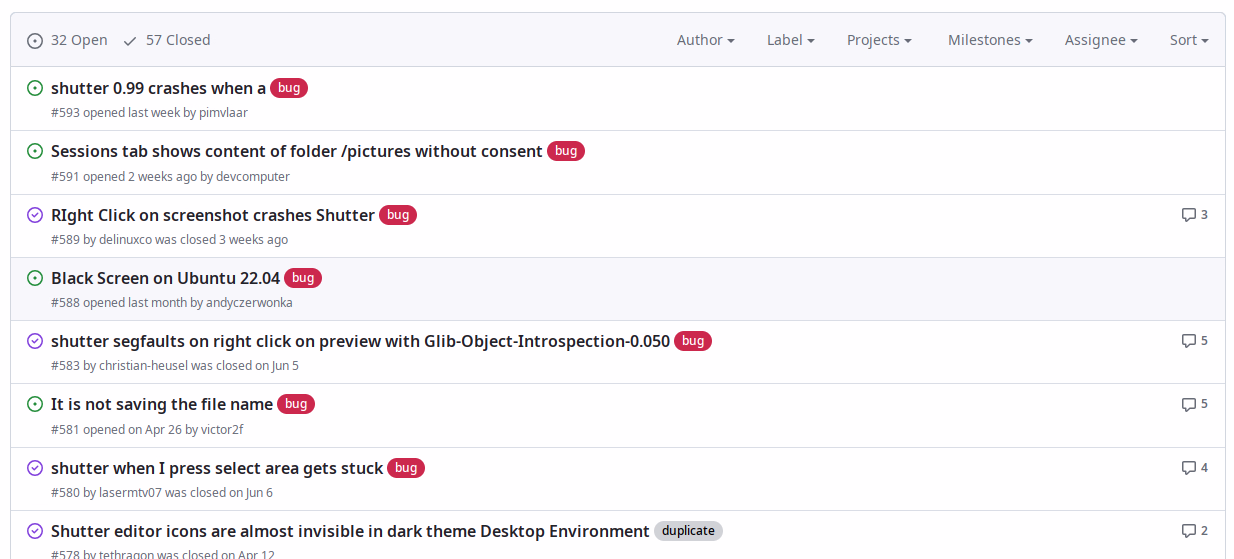This screenshot has width=1234, height=559.
Task: Click bug label on Black Screen issue
Action: 303,278
